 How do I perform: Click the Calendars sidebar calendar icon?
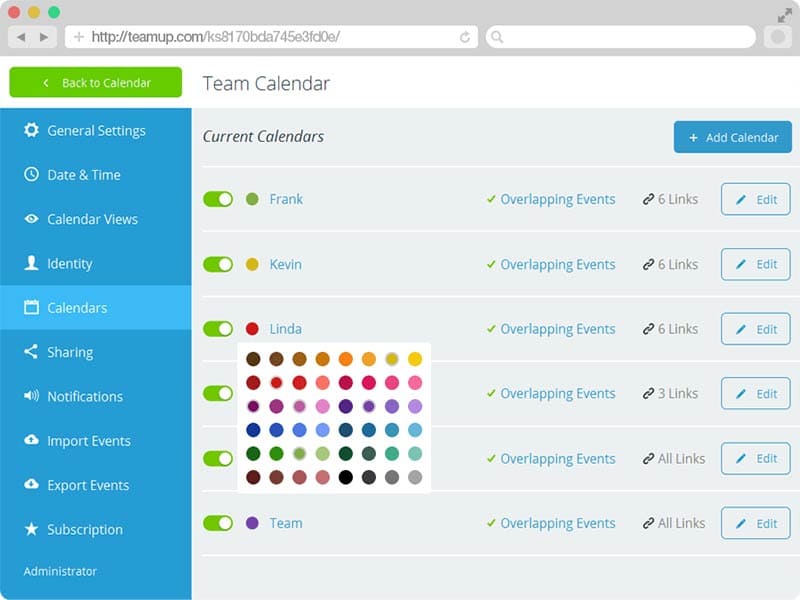tap(31, 307)
